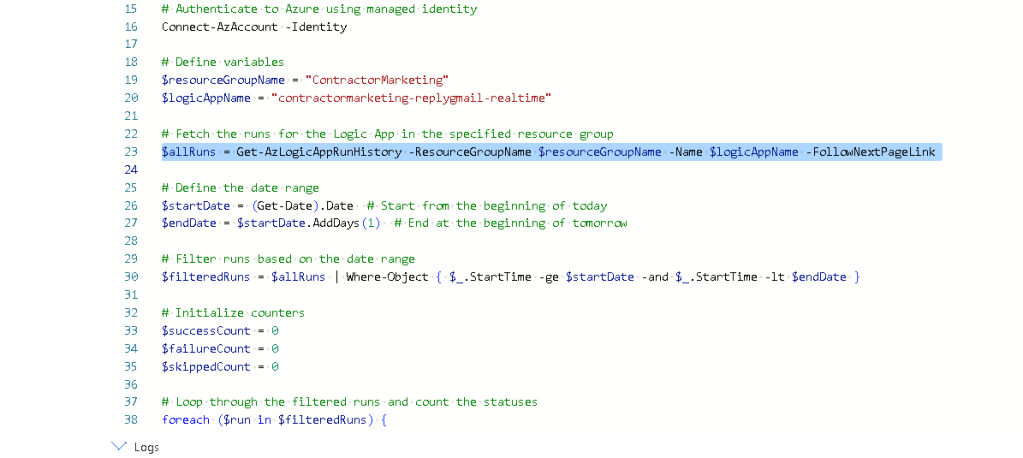
Task: Click Where-Object in filter line
Action: [x=388, y=277]
